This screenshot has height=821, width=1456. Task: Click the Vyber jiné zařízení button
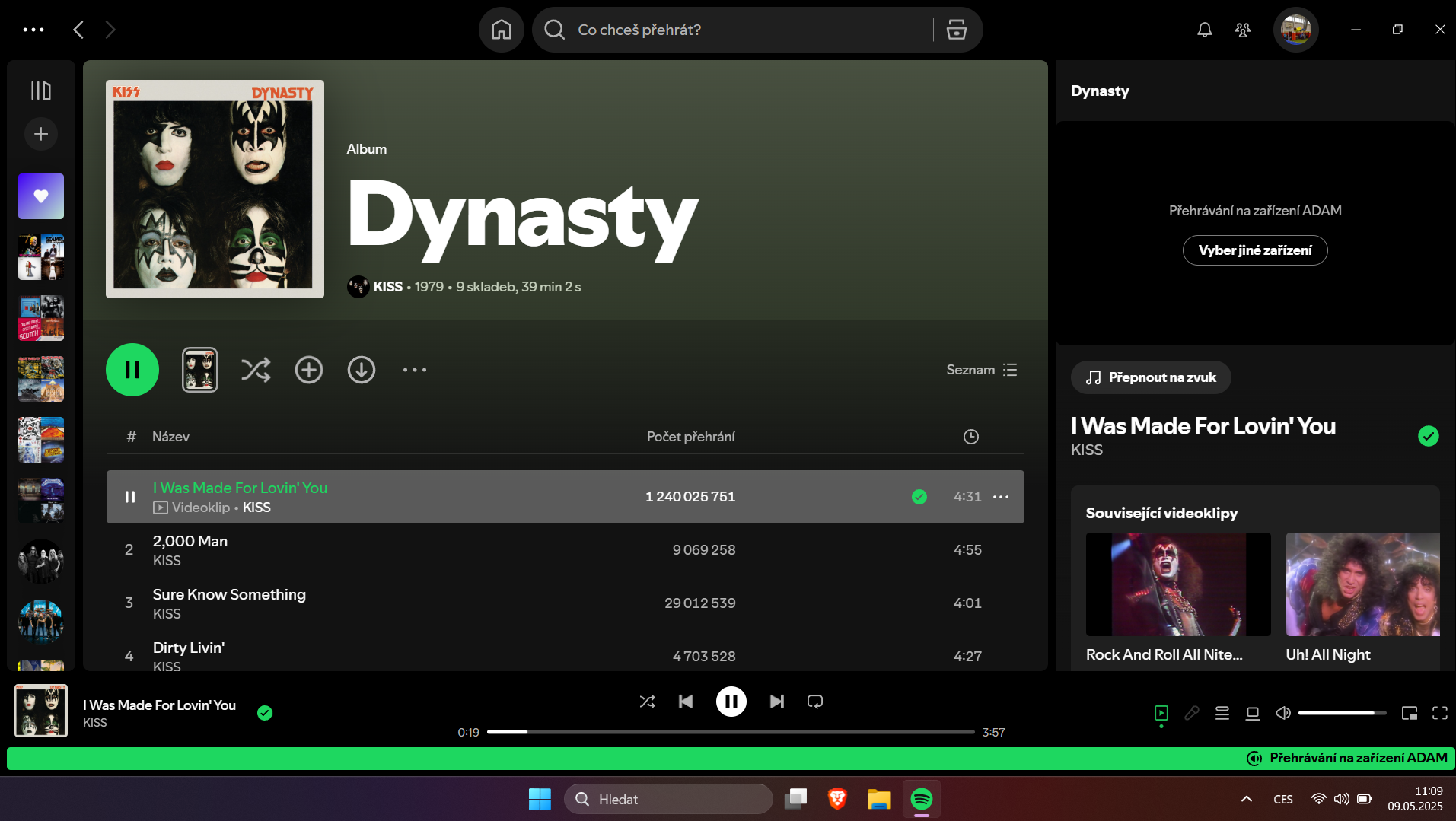[1254, 250]
